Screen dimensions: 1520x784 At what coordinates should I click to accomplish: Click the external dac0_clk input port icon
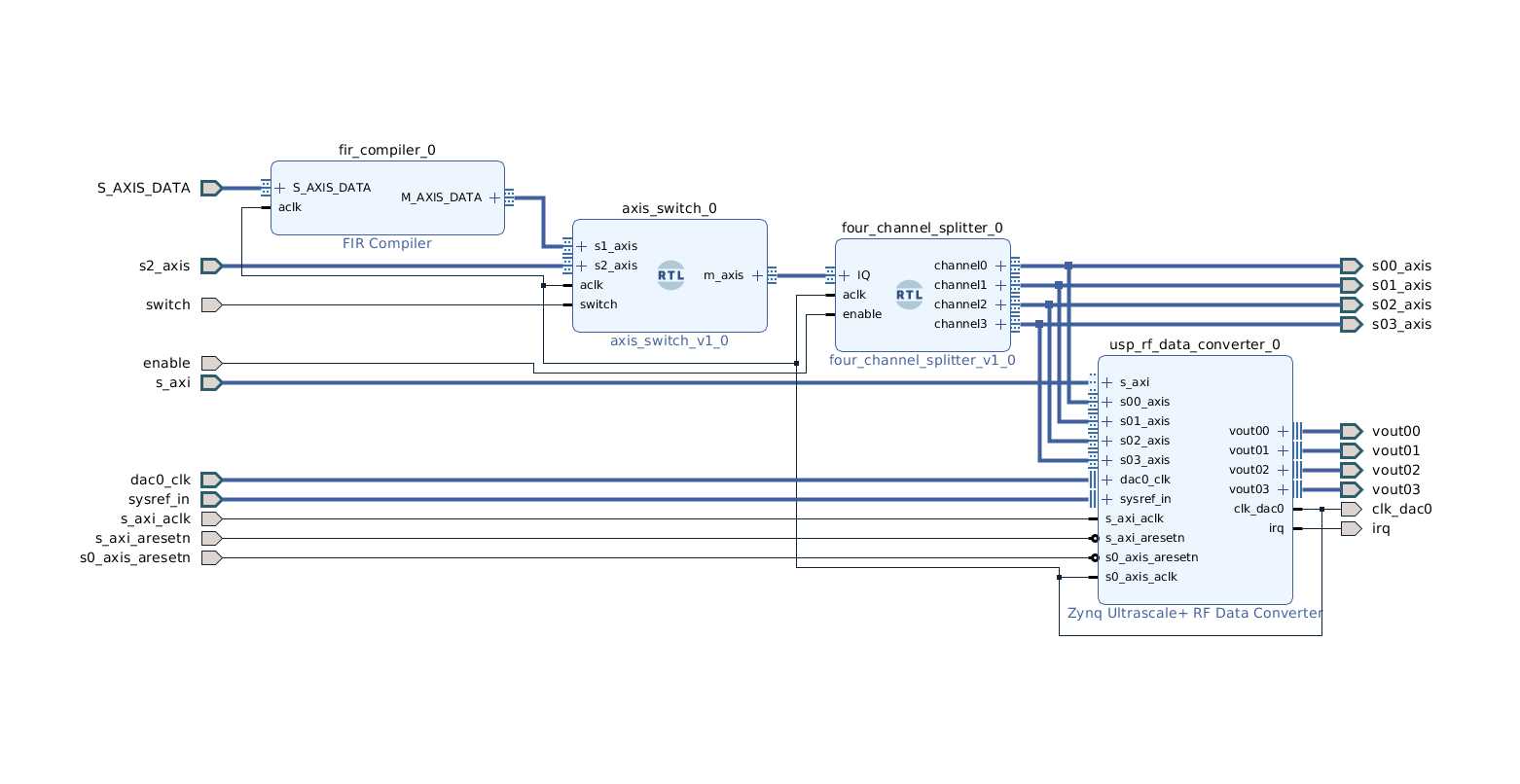coord(211,480)
